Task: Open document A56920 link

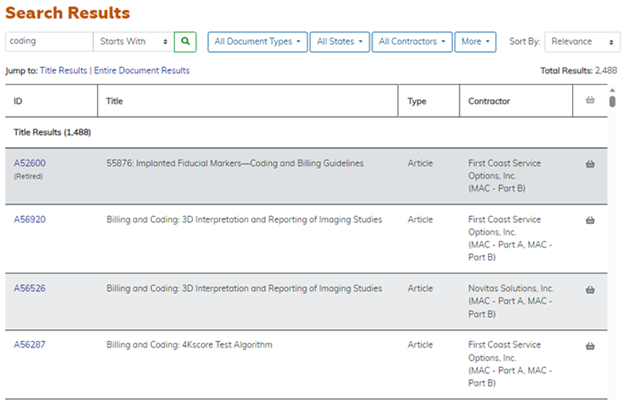Action: pos(29,220)
